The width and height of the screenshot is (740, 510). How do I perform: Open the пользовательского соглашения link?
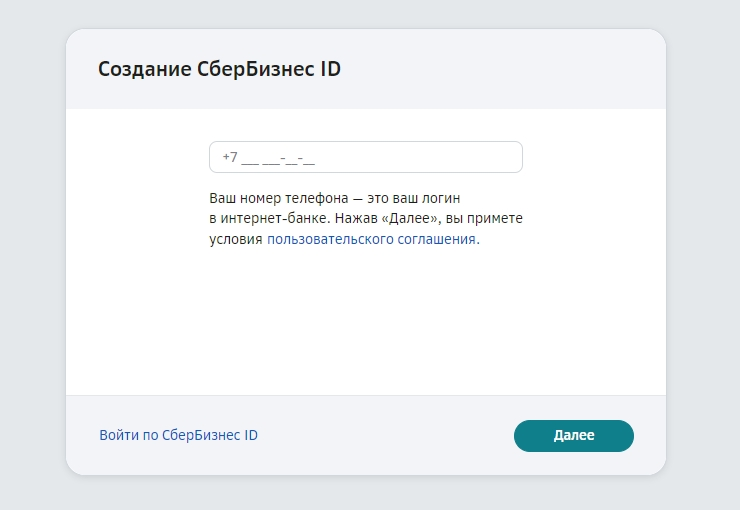pyautogui.click(x=372, y=240)
